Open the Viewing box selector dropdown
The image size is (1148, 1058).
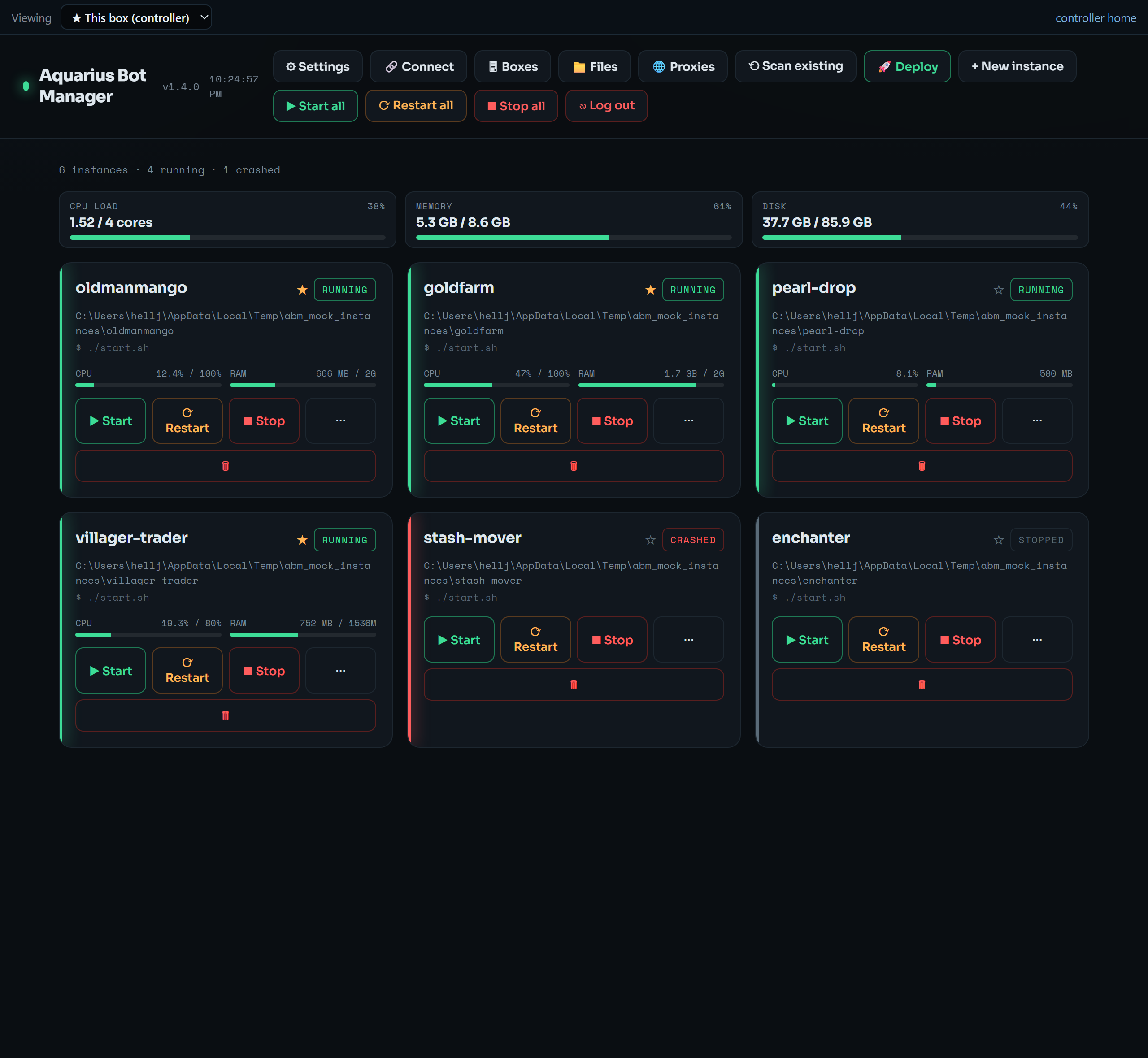[136, 17]
